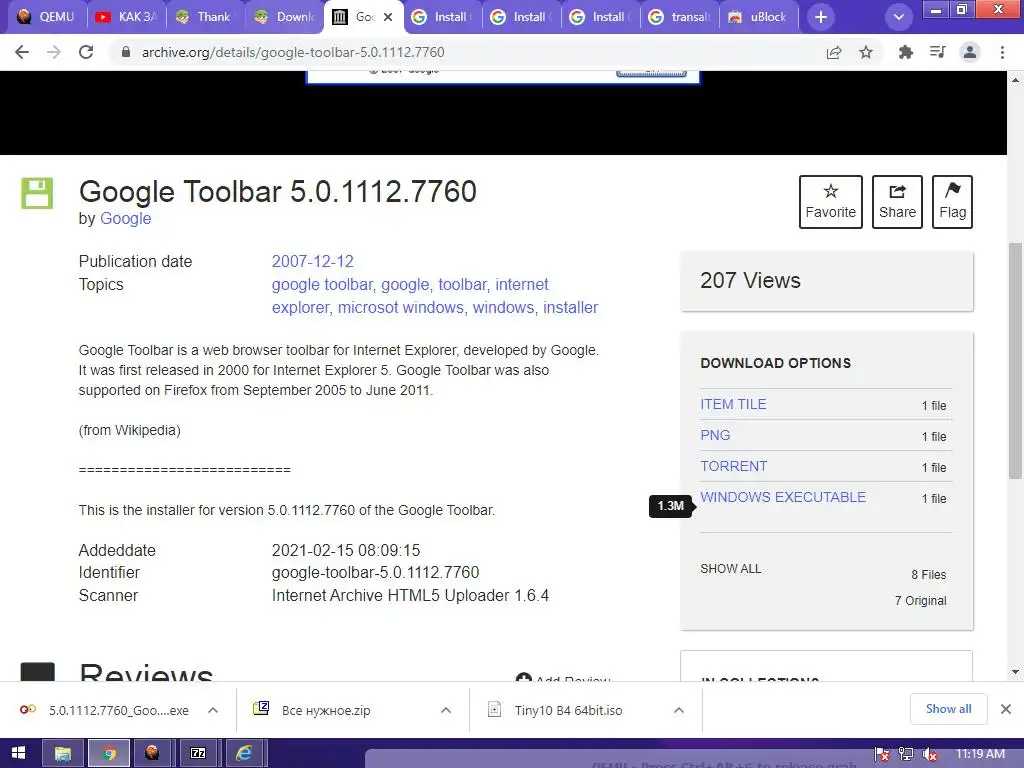
Task: Share this archive item
Action: click(x=897, y=202)
